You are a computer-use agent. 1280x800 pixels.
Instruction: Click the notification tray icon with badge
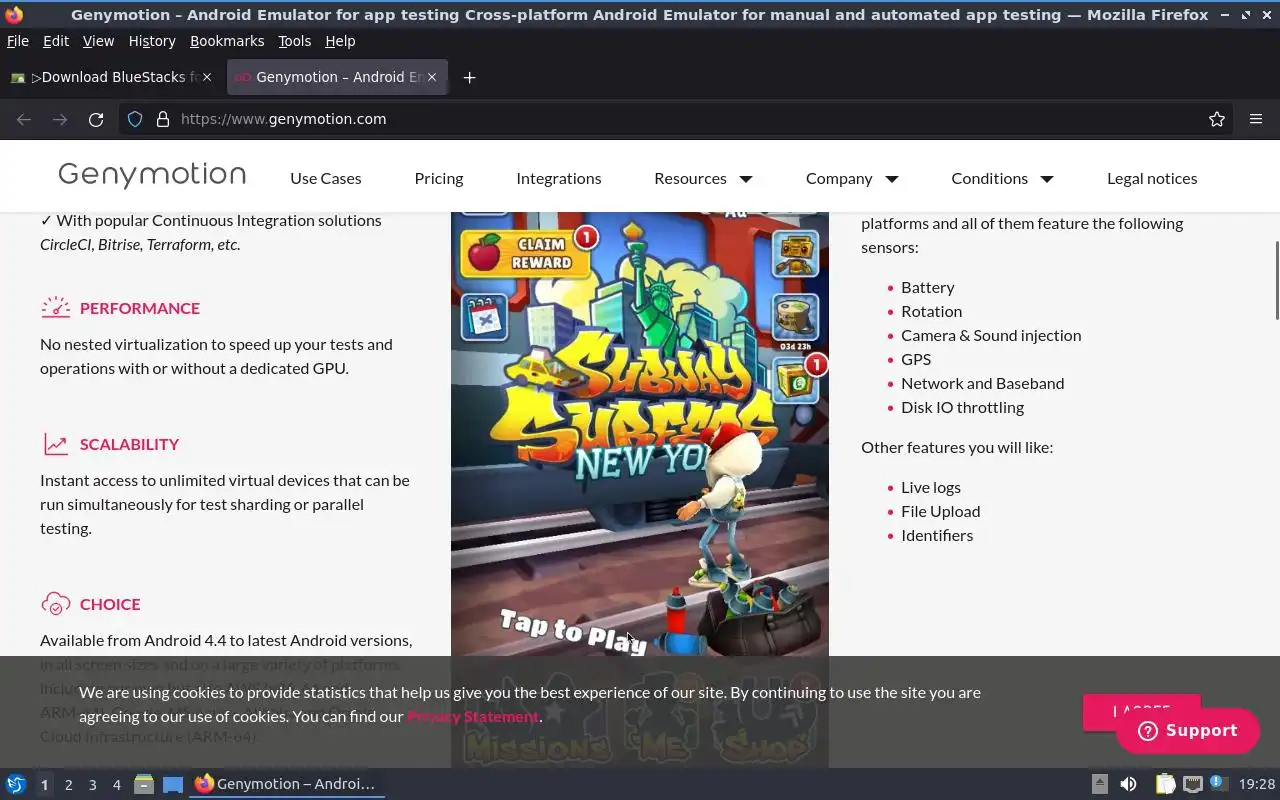(1218, 783)
